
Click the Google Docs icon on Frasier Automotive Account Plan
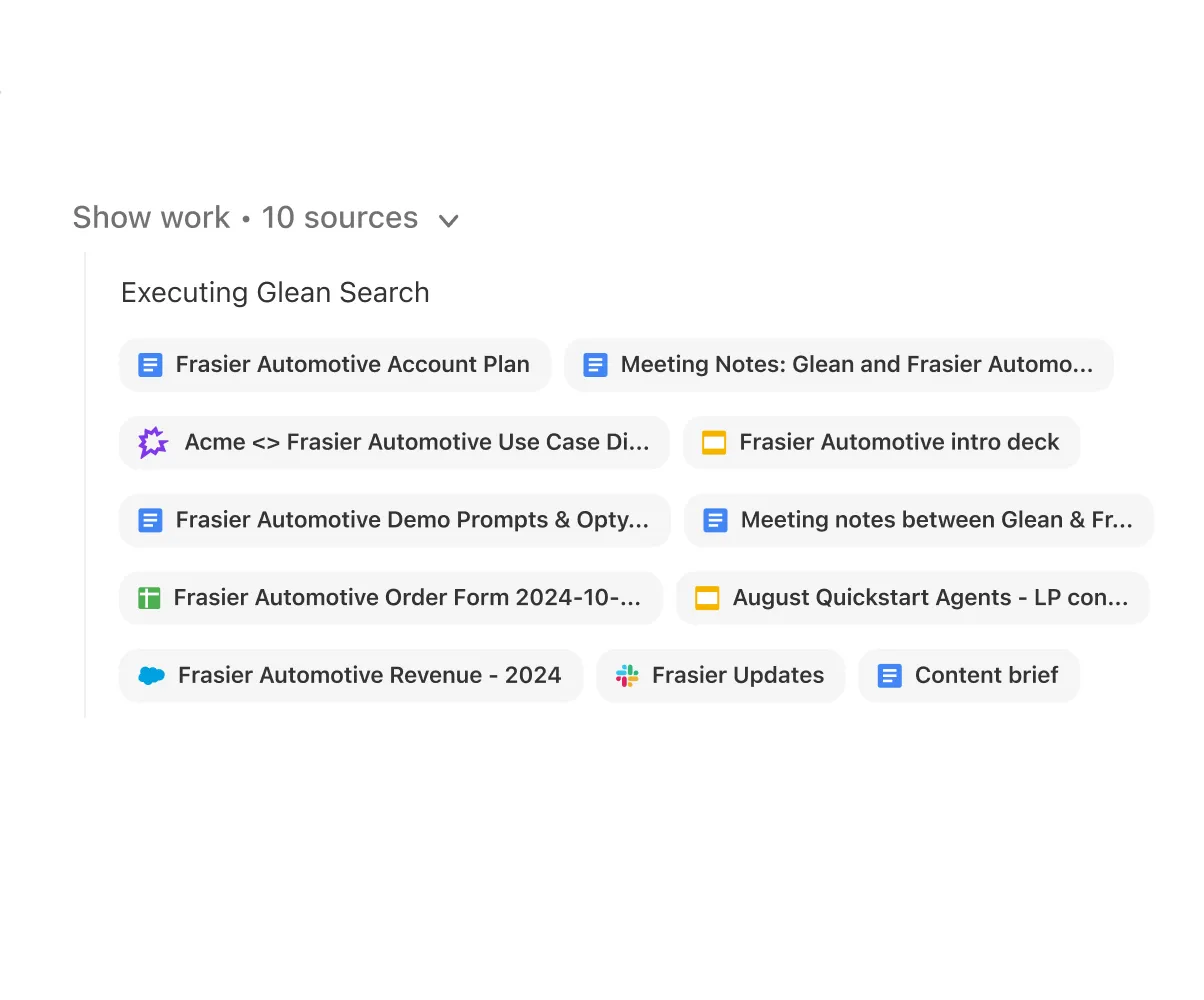pos(150,364)
